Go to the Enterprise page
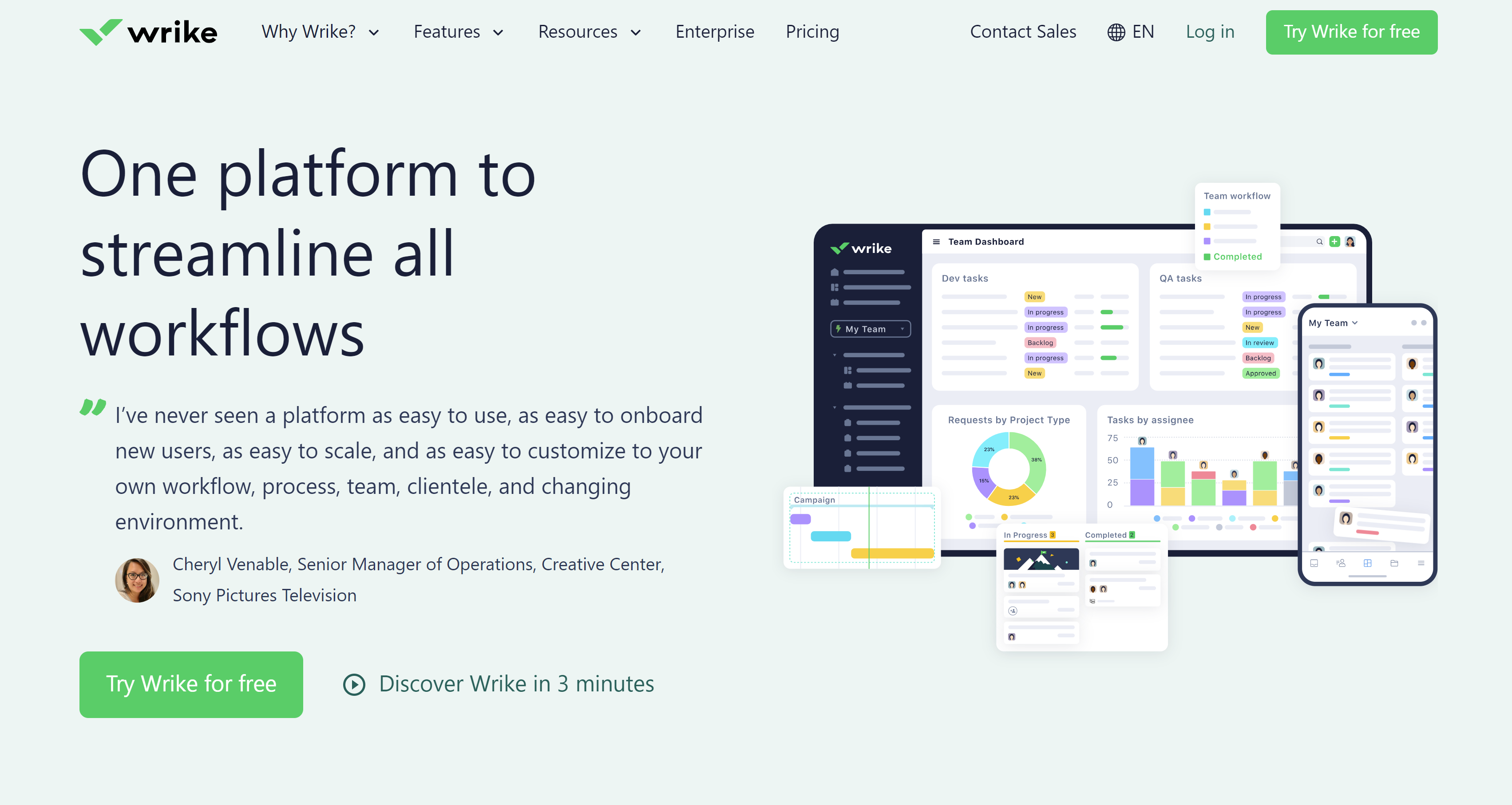Screen dimensions: 1512x805 [x=714, y=32]
